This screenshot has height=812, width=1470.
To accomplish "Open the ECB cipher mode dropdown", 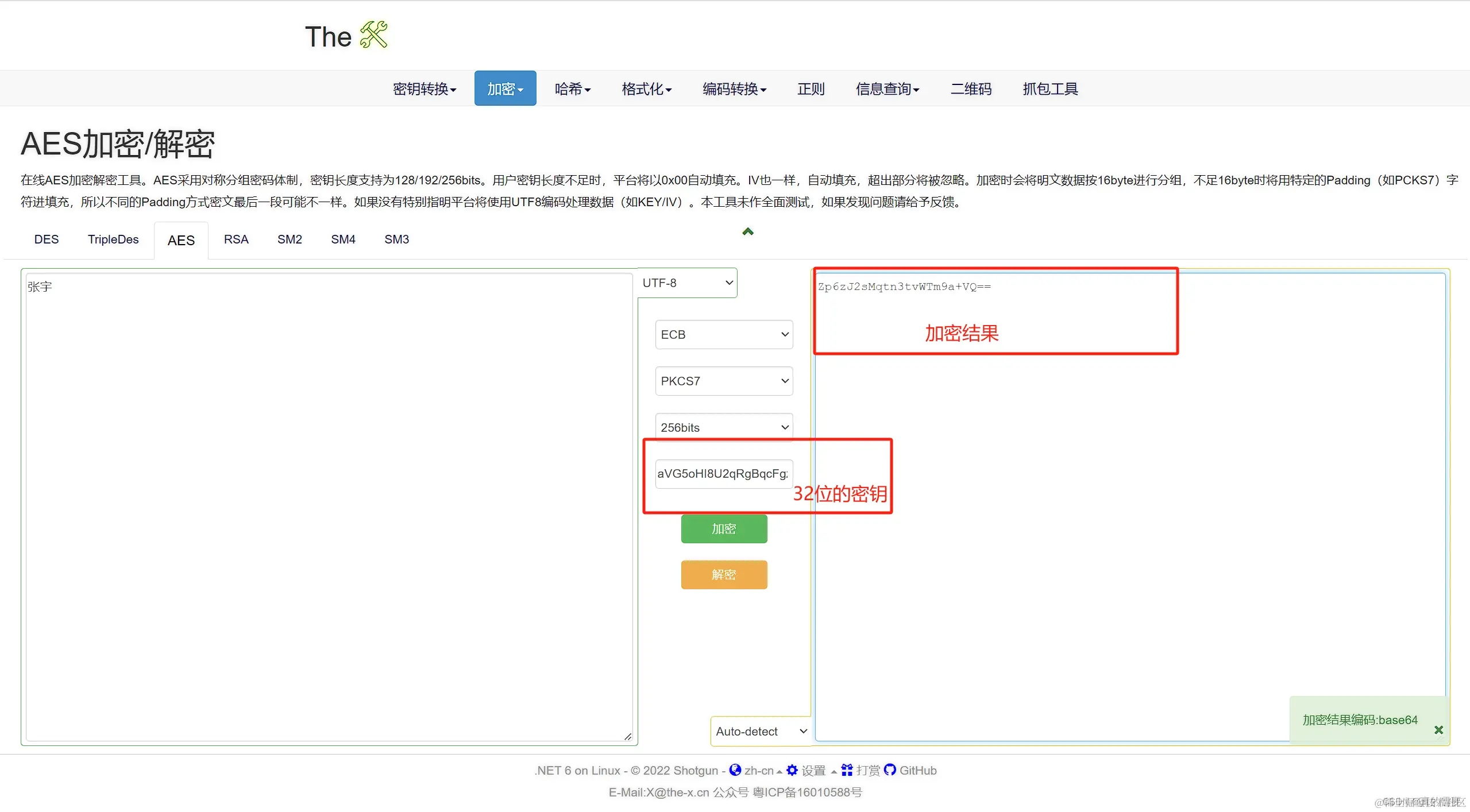I will tap(723, 334).
